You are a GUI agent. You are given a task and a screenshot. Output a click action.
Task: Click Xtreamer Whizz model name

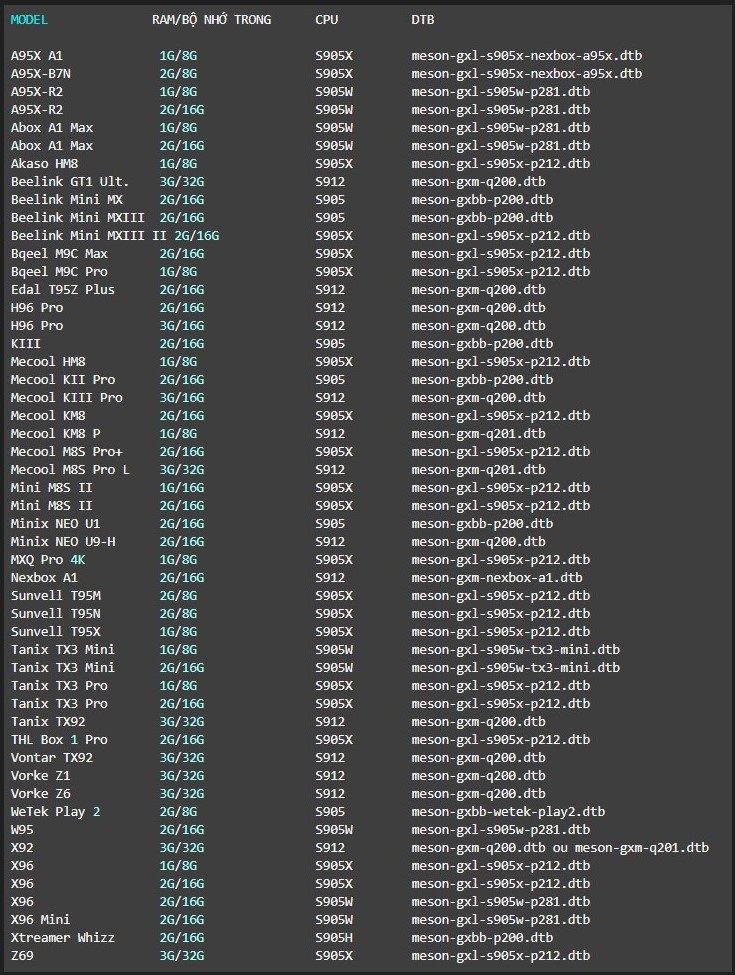[63, 938]
